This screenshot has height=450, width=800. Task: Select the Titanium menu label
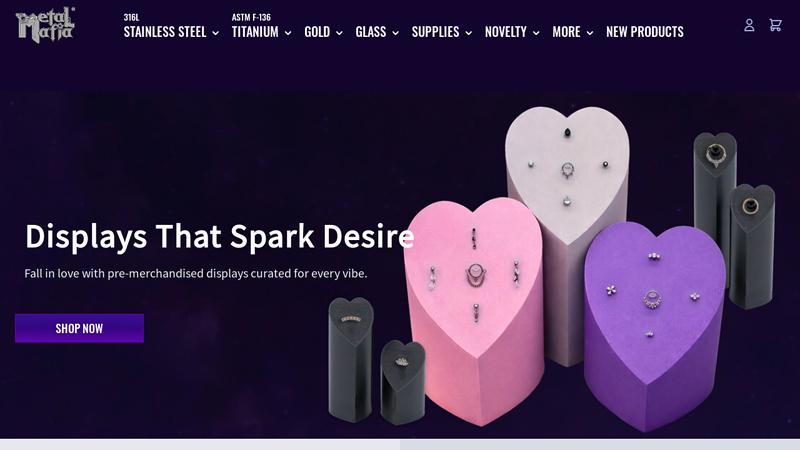pos(255,32)
